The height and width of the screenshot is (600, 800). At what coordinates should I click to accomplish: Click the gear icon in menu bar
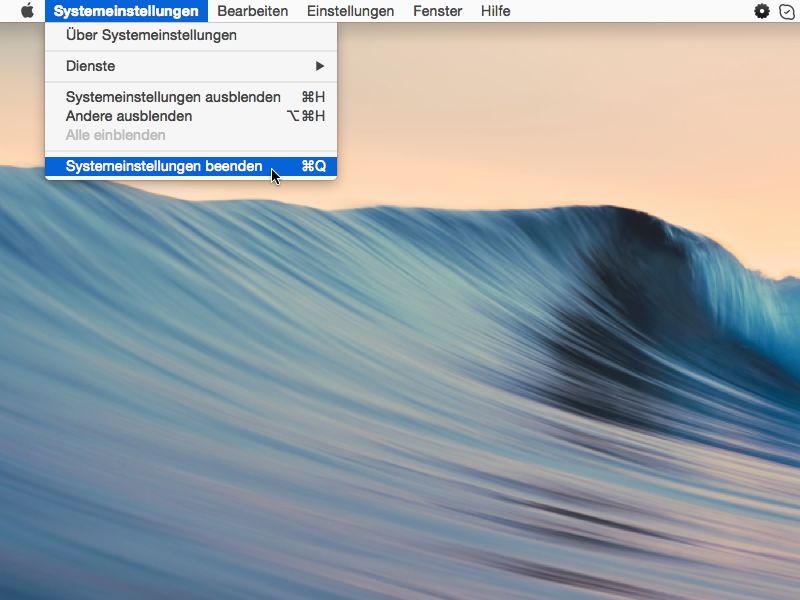point(762,11)
